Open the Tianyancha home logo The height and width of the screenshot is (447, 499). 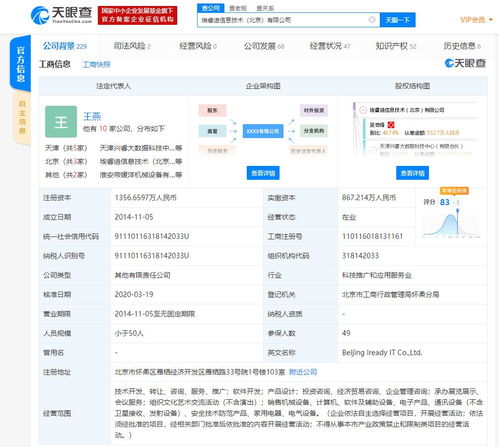[x=61, y=15]
